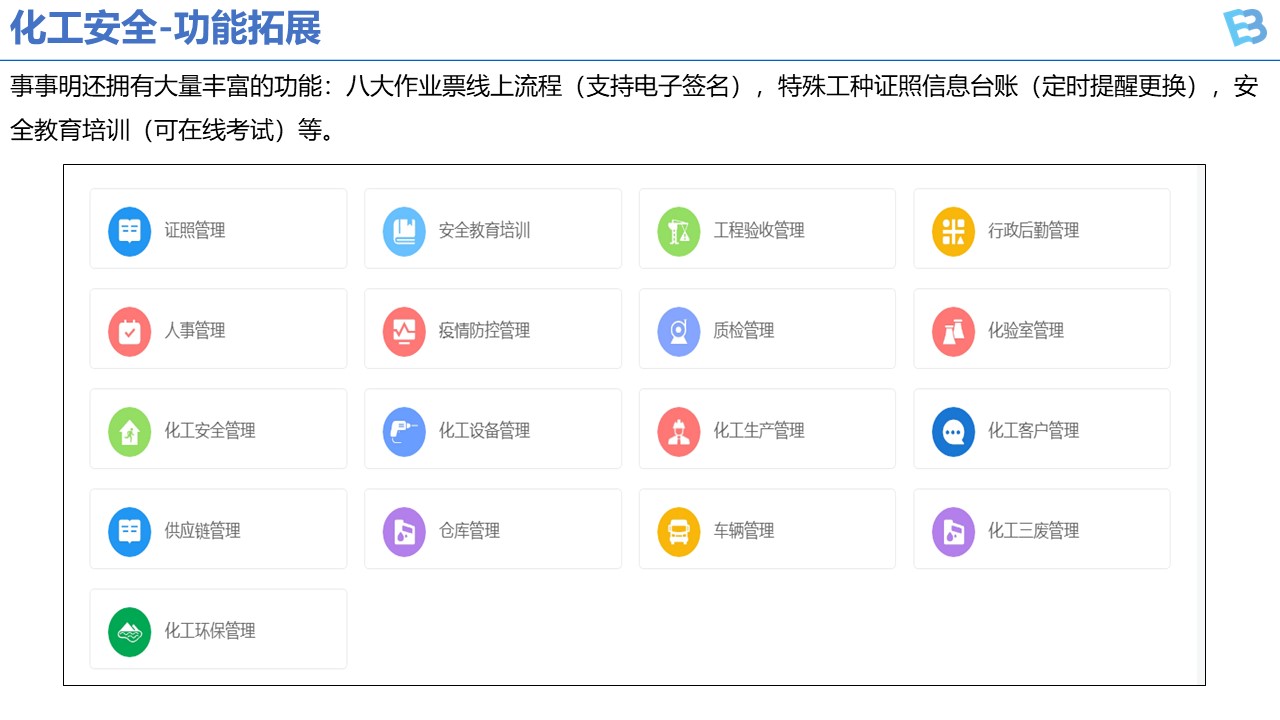Click the 人事管理 red clipboard icon
Image resolution: width=1280 pixels, height=720 pixels.
[x=129, y=331]
